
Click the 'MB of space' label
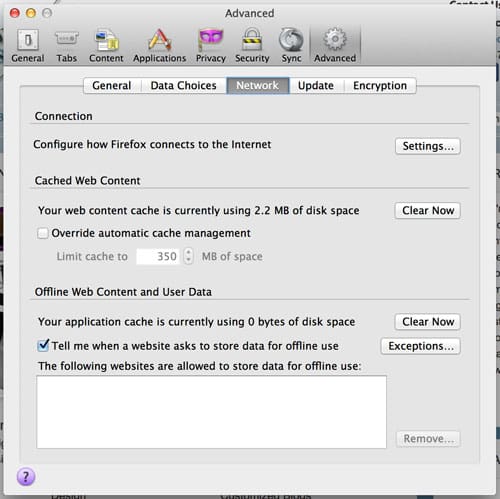(232, 256)
